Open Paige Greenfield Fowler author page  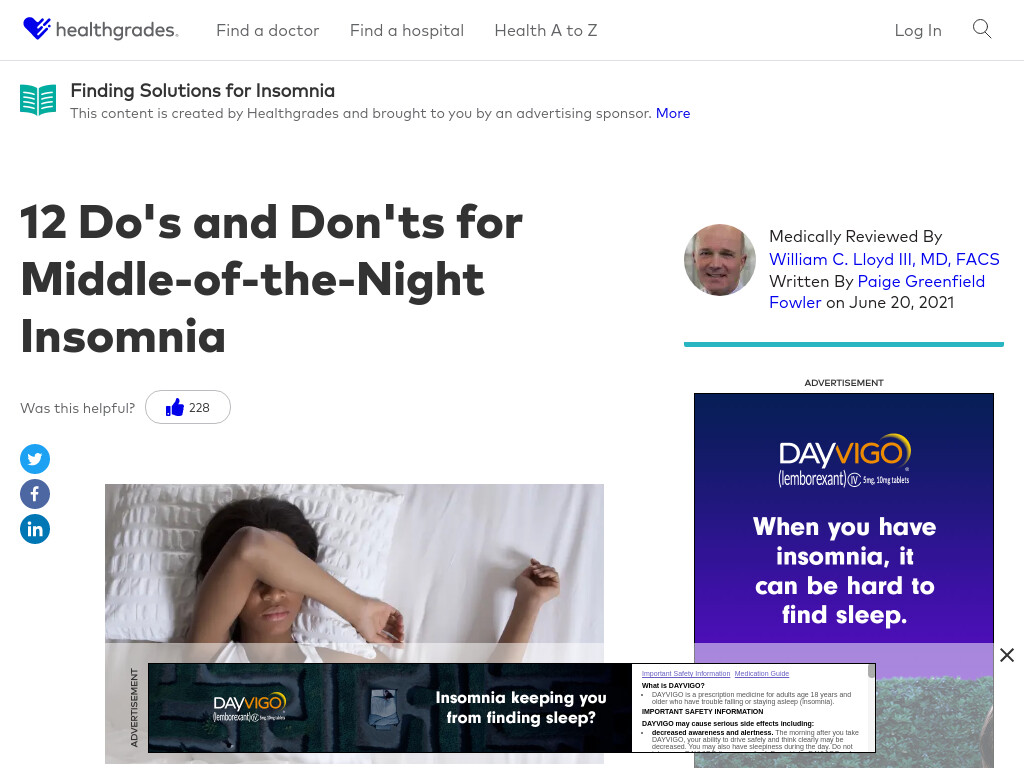[x=877, y=292]
